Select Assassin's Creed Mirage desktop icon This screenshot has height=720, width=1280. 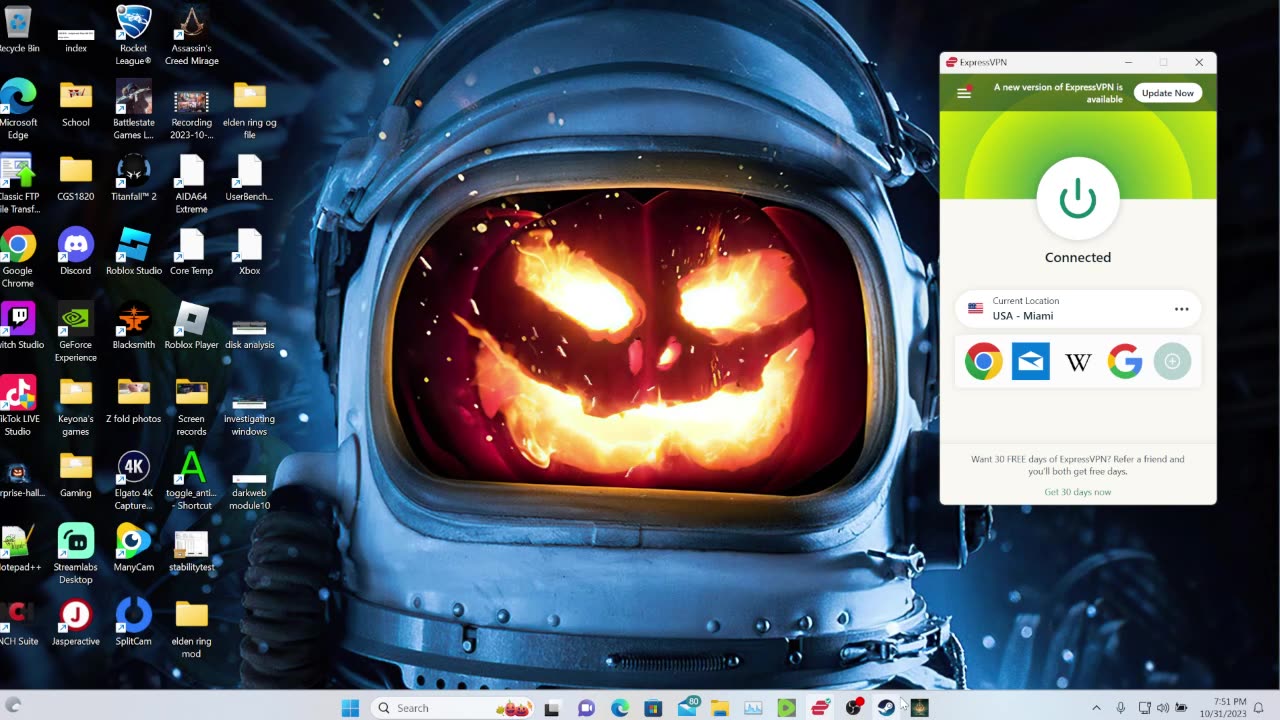191,36
